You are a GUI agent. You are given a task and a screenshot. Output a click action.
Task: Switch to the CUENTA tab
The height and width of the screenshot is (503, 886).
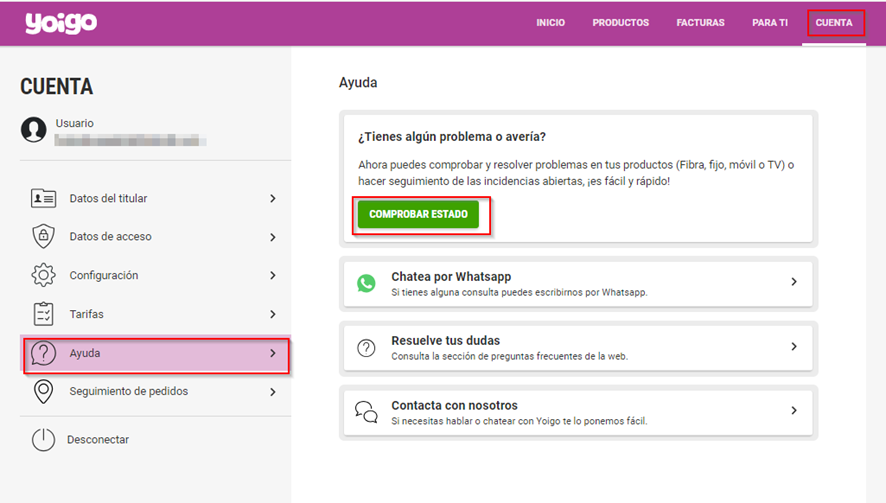point(834,23)
